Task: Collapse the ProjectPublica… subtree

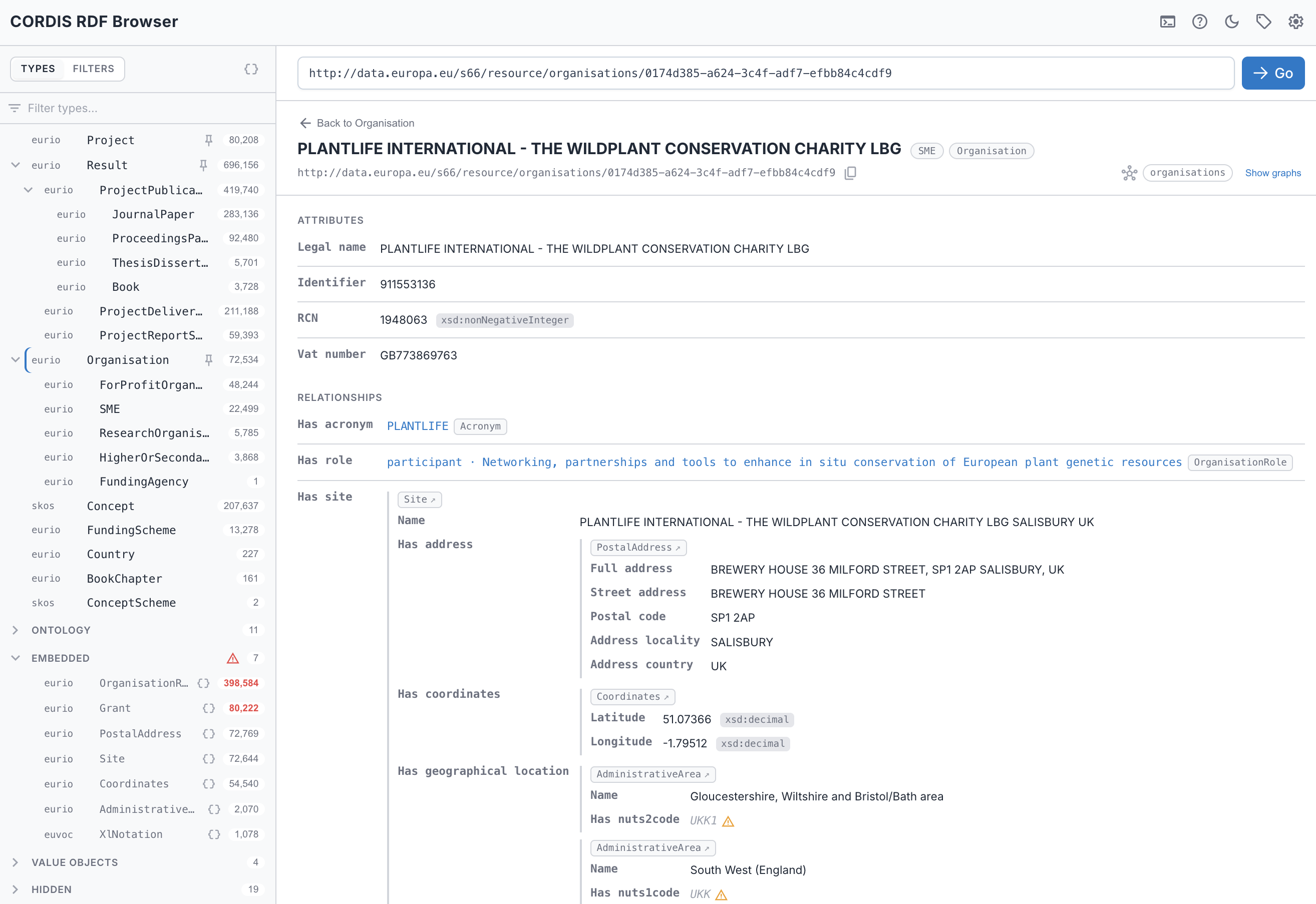Action: 29,190
